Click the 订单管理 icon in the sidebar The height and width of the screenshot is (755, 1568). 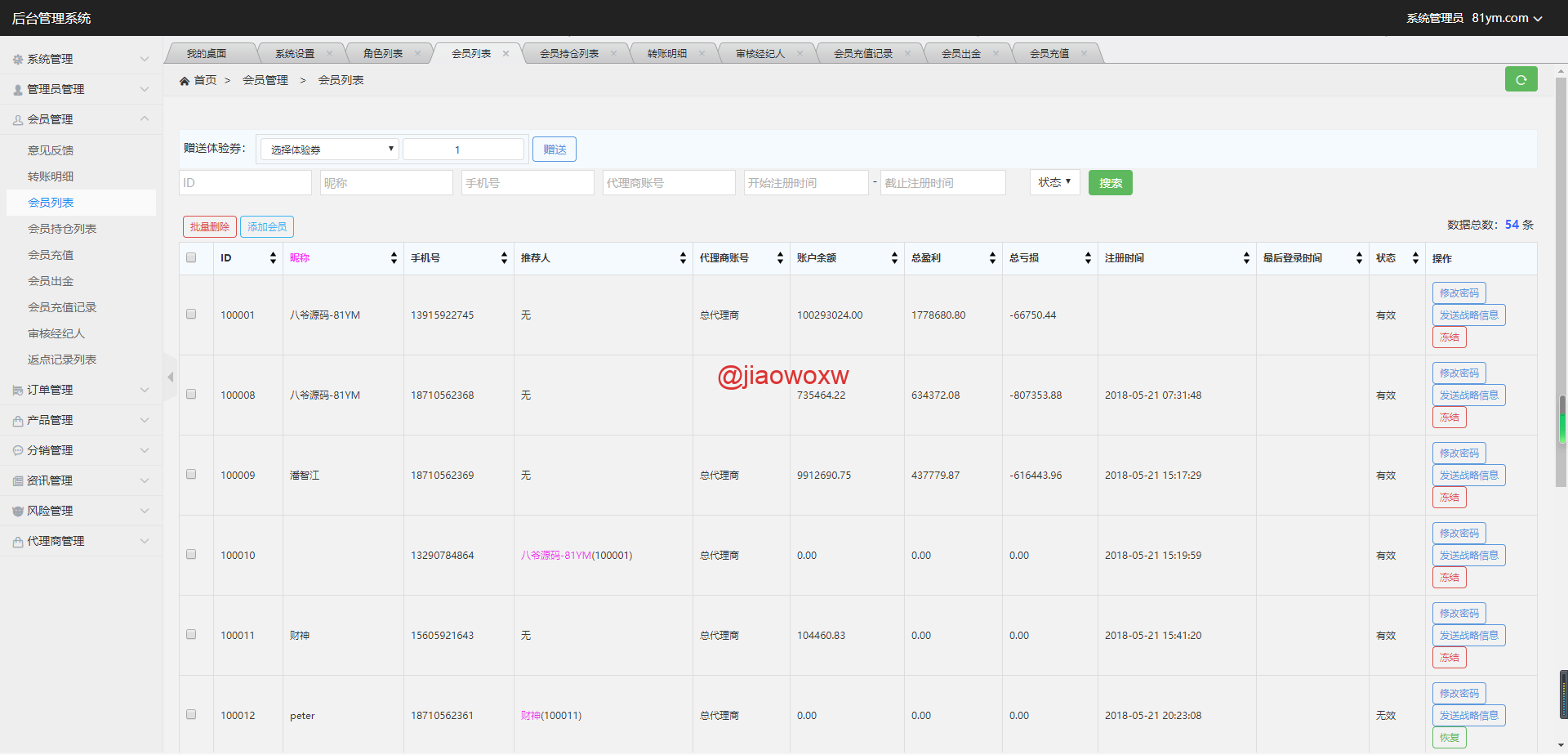18,391
